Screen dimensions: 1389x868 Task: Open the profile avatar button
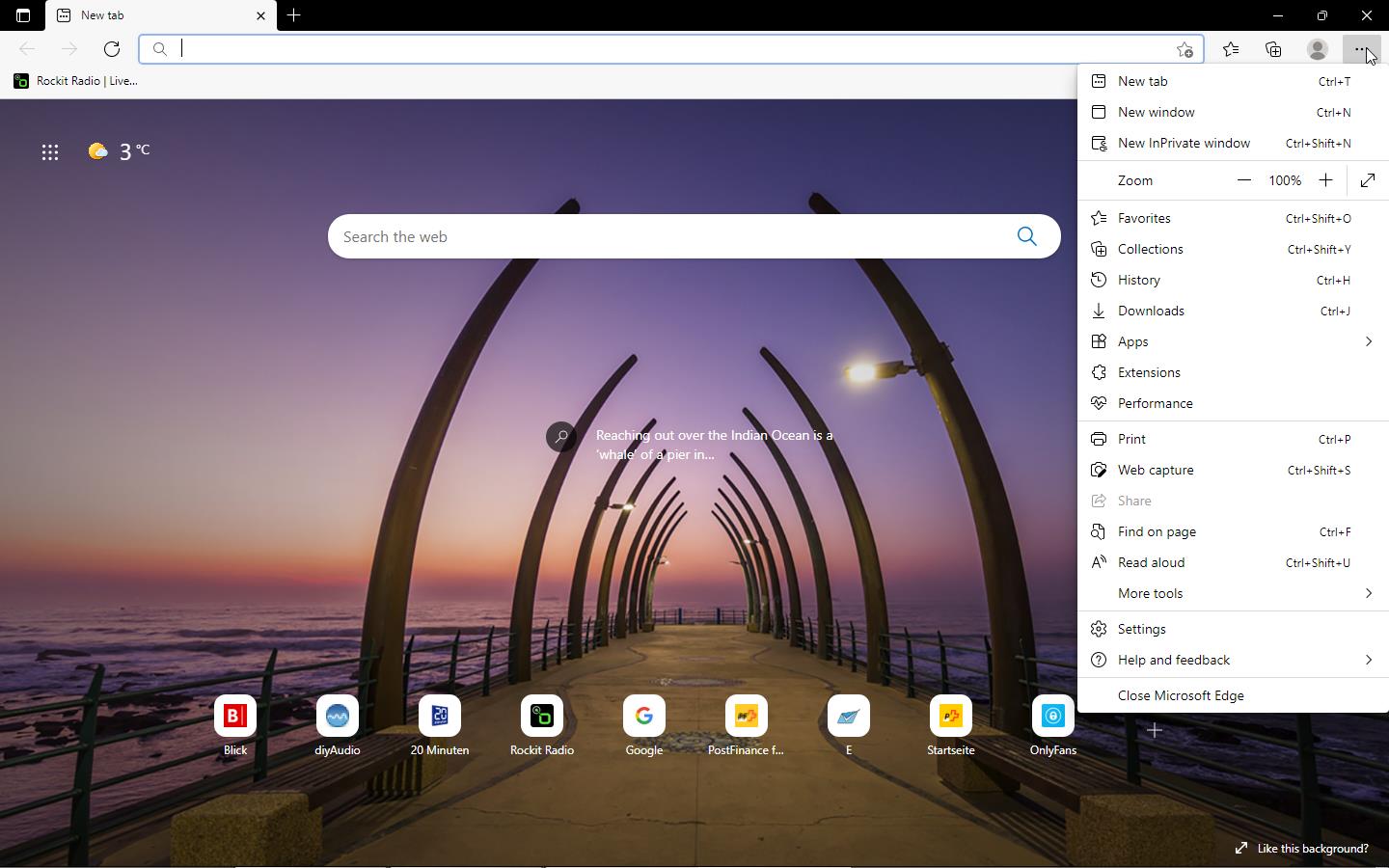point(1317,49)
